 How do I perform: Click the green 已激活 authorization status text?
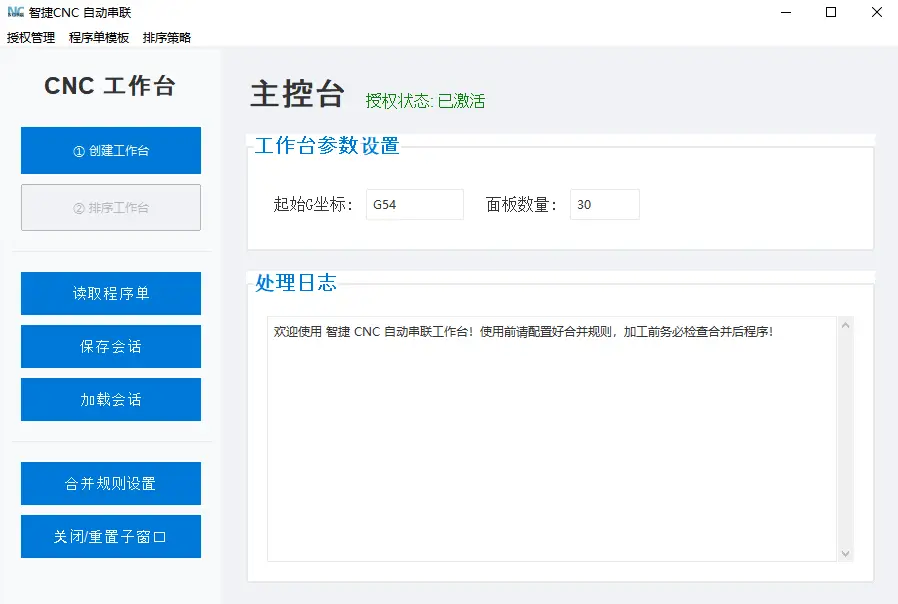point(466,100)
